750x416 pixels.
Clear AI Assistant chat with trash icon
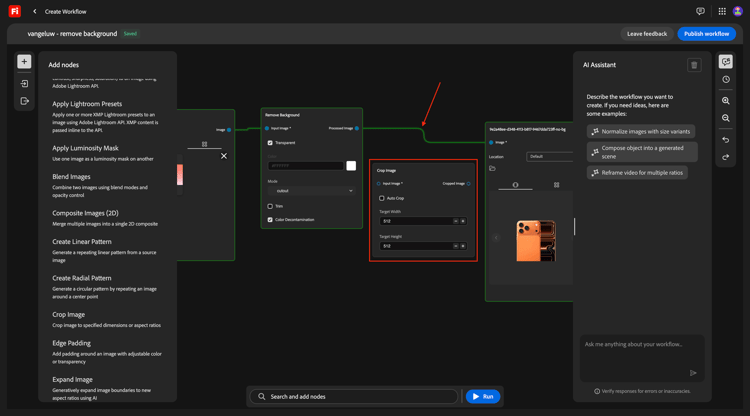[694, 65]
